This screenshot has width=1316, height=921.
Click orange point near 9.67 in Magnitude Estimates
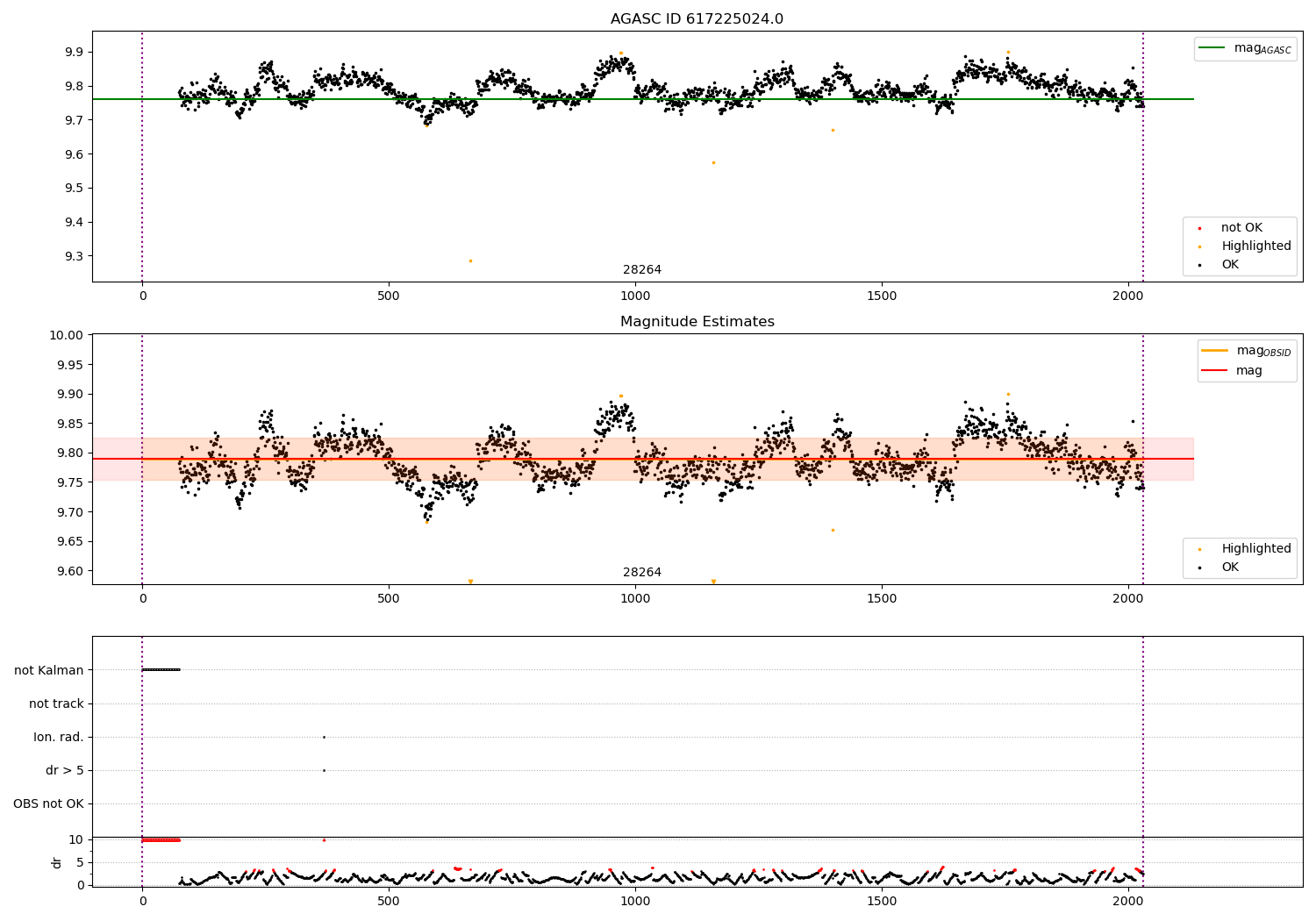833,530
